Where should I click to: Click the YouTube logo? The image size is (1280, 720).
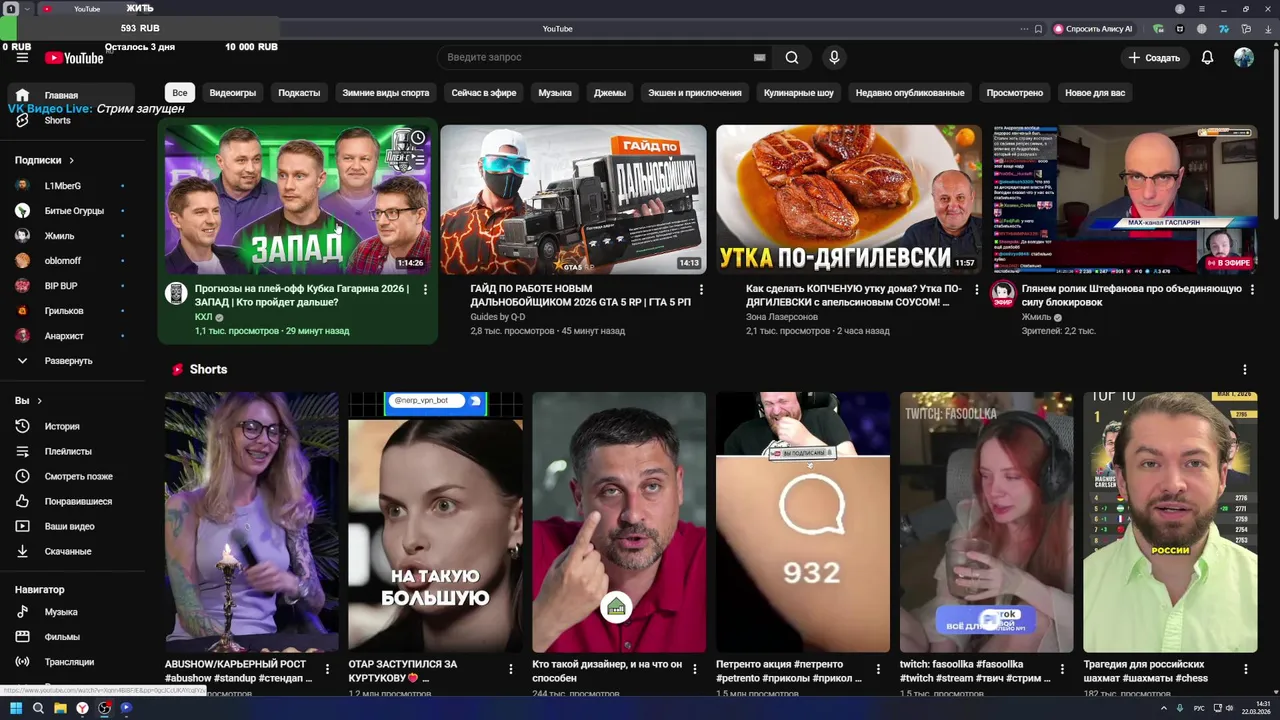(x=74, y=58)
